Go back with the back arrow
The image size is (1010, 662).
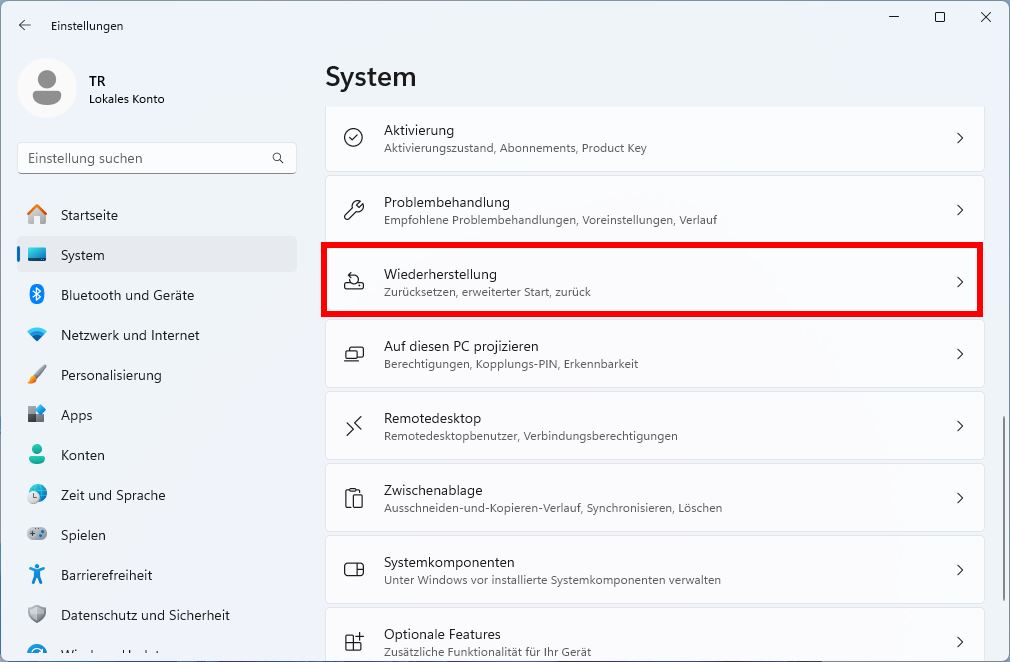click(x=24, y=25)
